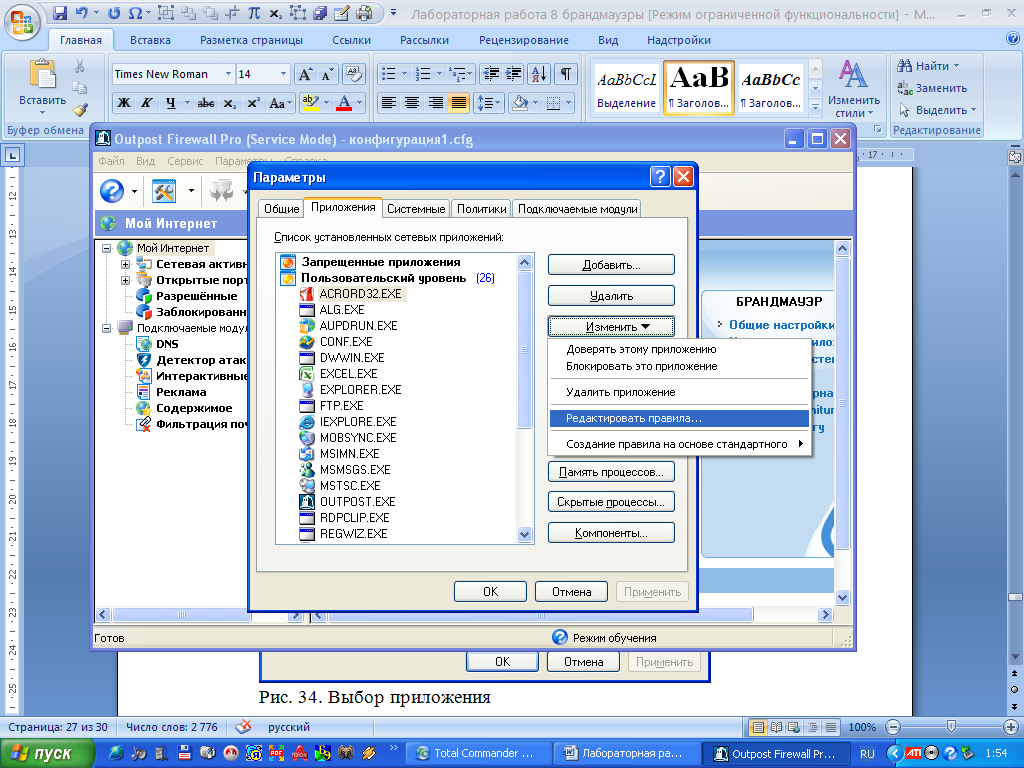Align text left in Word
Image resolution: width=1024 pixels, height=768 pixels.
coord(389,103)
